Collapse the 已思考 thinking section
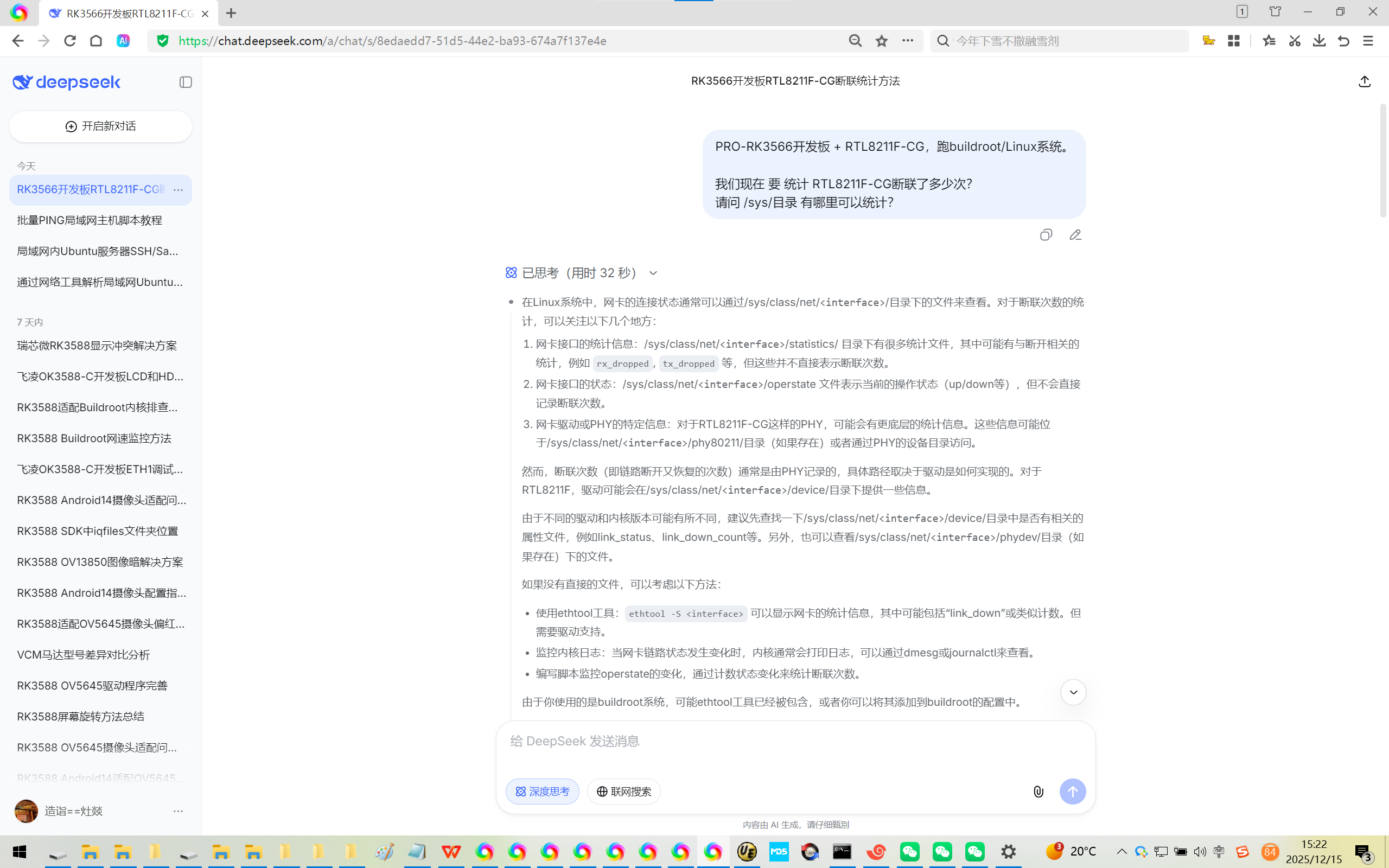Image resolution: width=1389 pixels, height=868 pixels. pos(653,273)
